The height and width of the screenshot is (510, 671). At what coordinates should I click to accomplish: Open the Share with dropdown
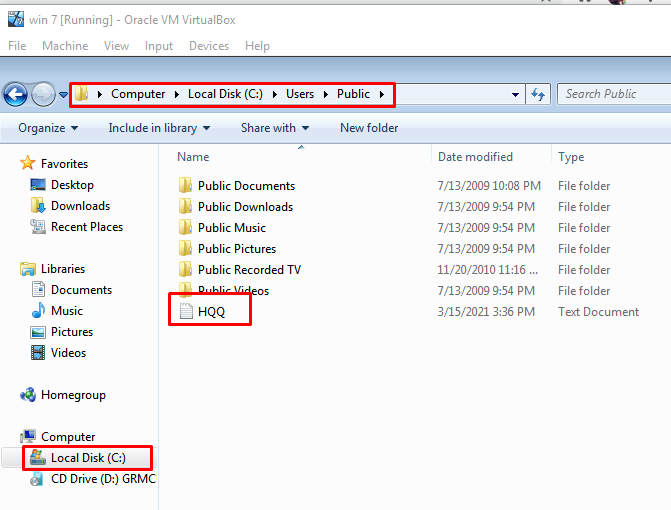[275, 128]
